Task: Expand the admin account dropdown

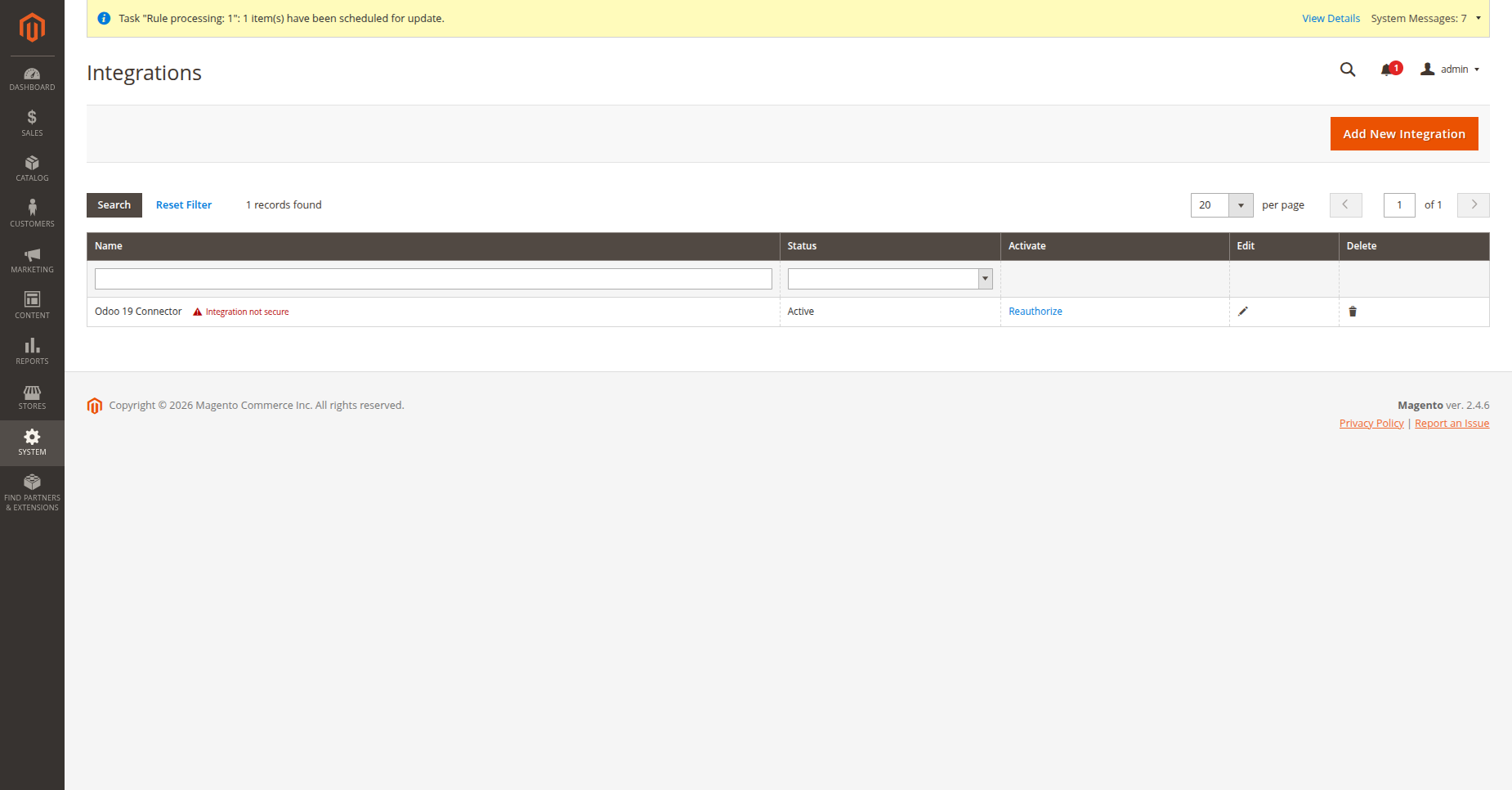Action: [x=1450, y=70]
